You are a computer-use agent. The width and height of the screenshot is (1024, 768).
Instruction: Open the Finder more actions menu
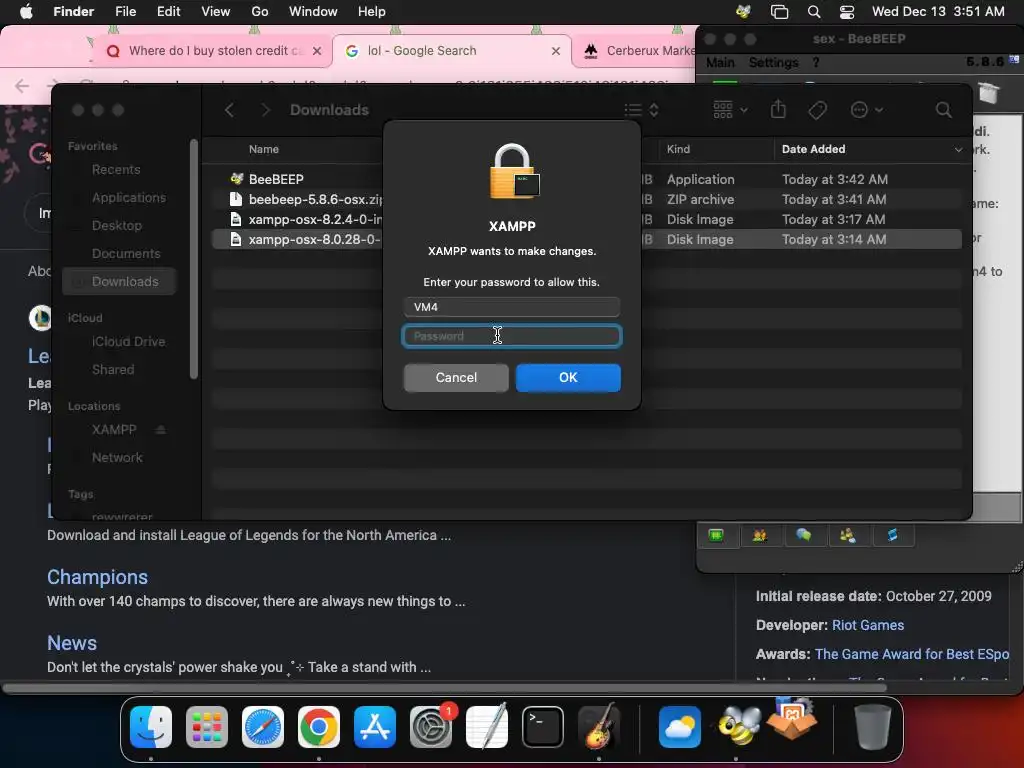(867, 110)
